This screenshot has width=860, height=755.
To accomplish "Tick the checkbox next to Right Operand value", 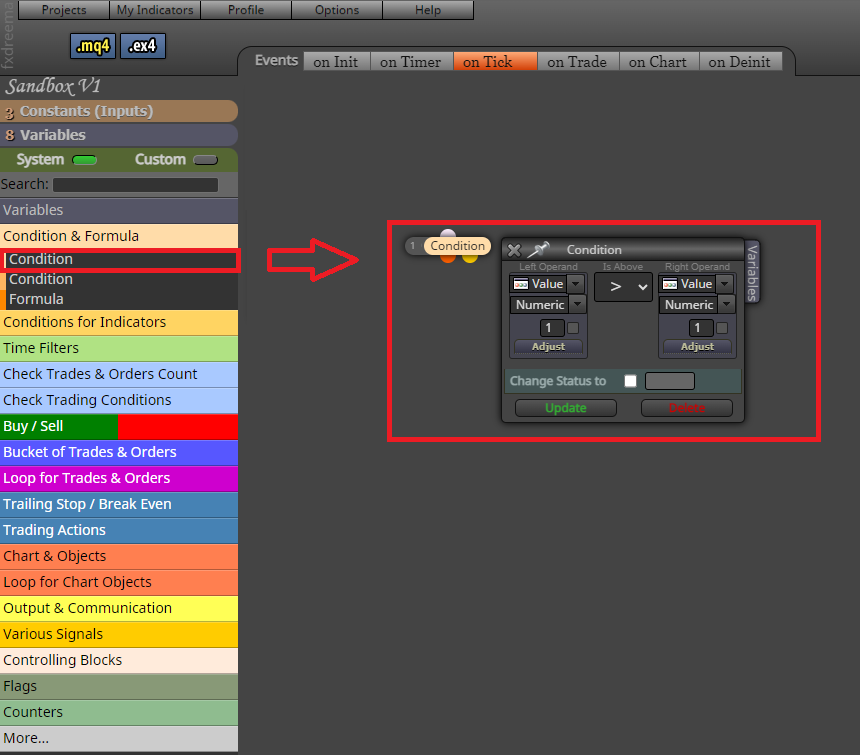I will pos(722,328).
